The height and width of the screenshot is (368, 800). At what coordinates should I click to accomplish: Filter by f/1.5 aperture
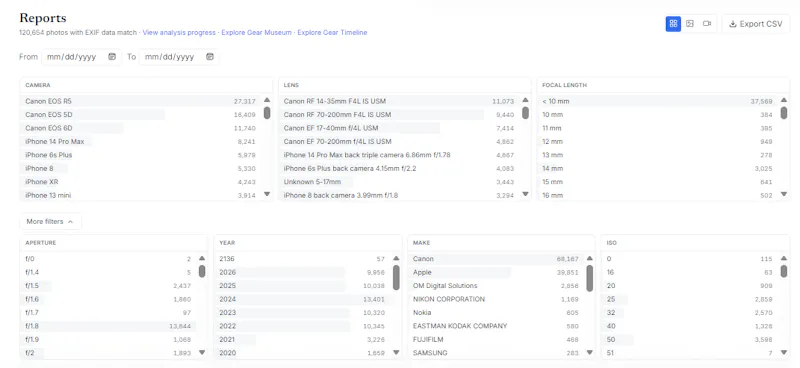[x=108, y=285]
